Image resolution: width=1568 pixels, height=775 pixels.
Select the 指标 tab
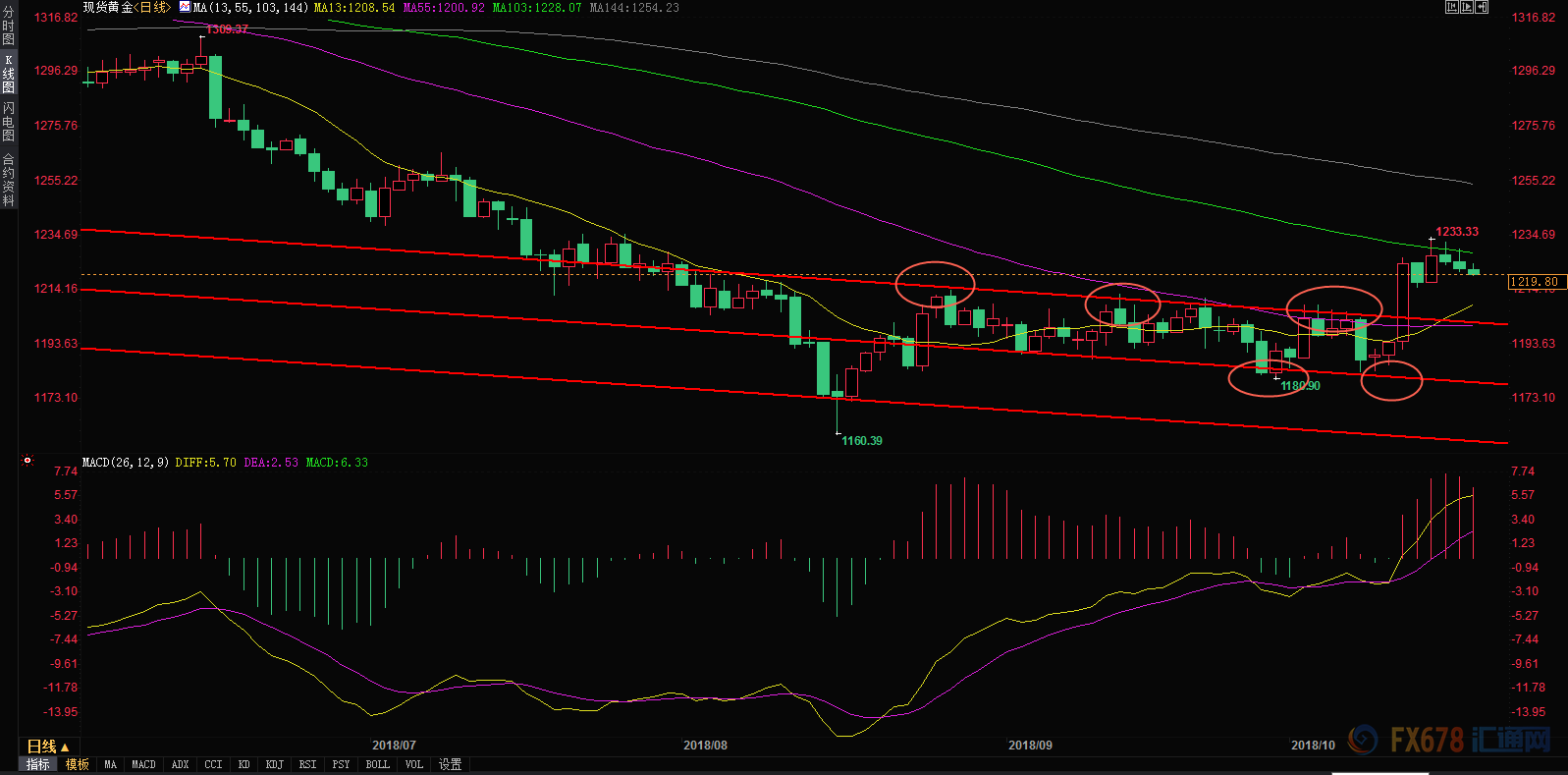(x=38, y=764)
